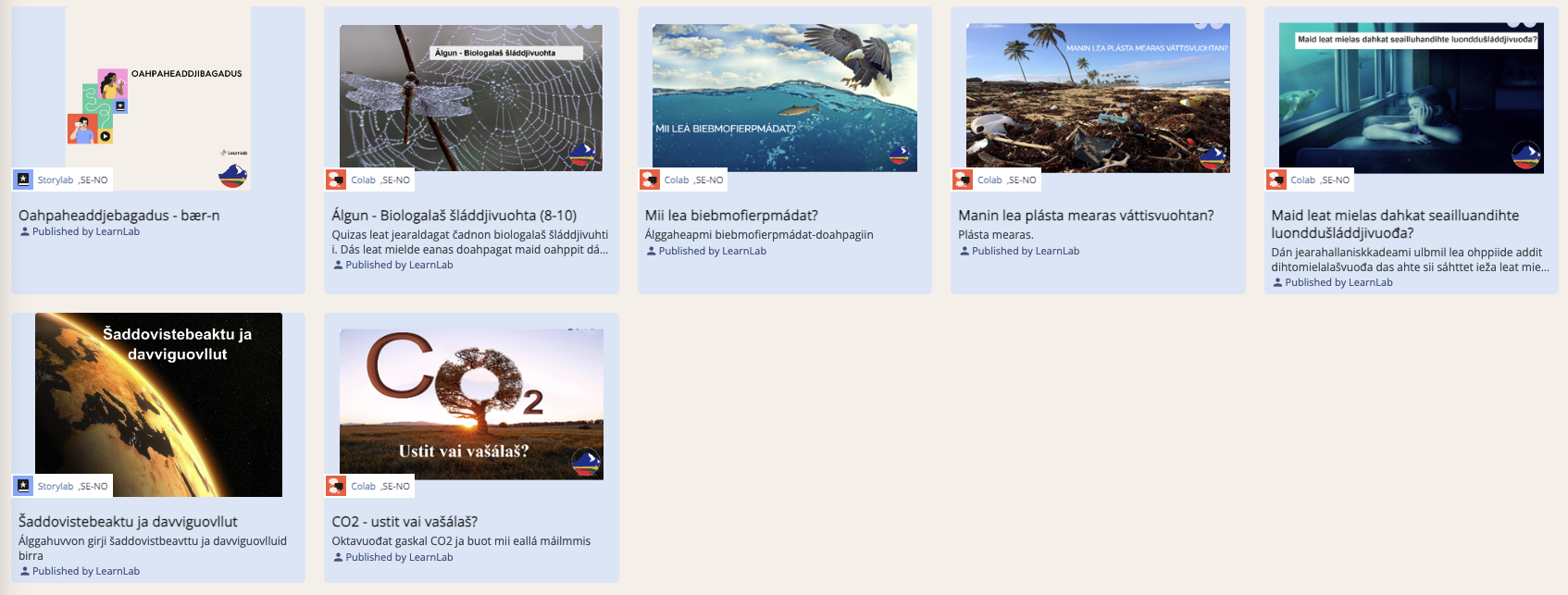Click Colab icon on Álgun dragonfly card
Screen dimensions: 1568x595
(337, 180)
